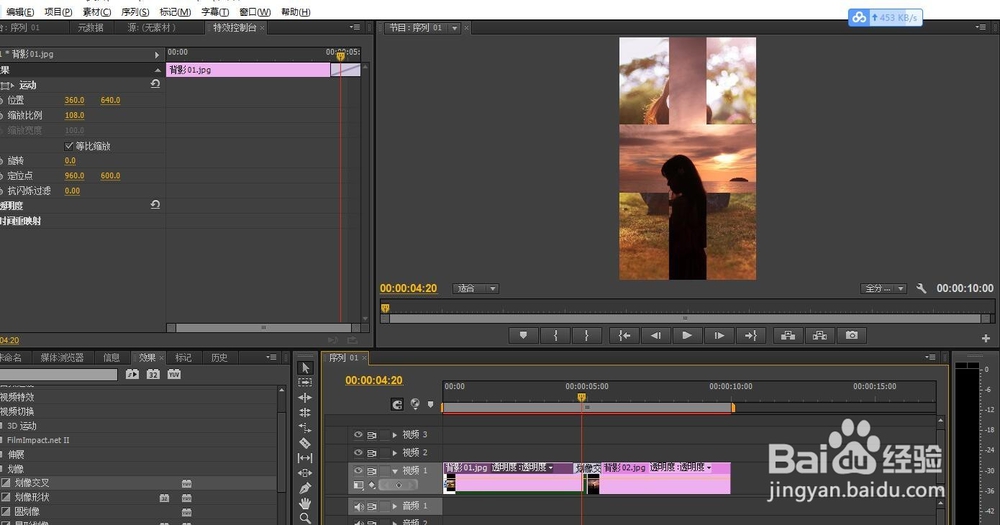Select the Track Select tool
Viewport: 1000px width, 525px height.
pyautogui.click(x=305, y=382)
